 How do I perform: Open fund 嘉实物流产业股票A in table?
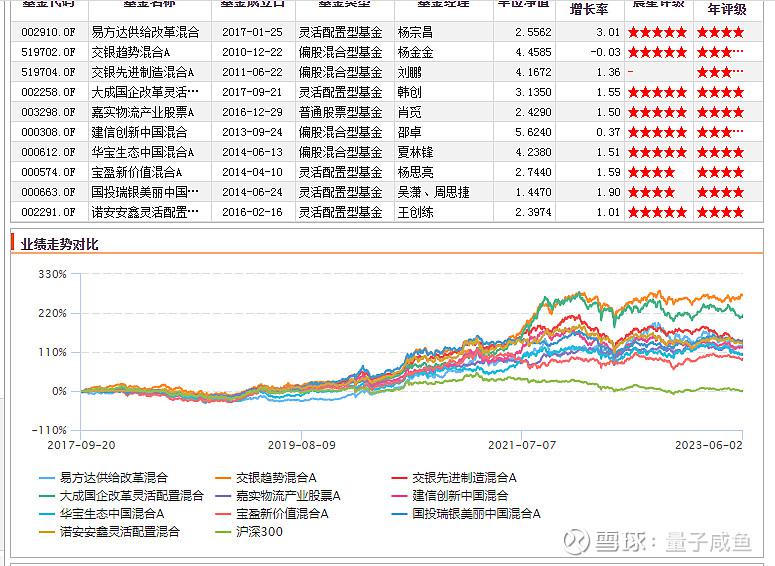coord(143,113)
